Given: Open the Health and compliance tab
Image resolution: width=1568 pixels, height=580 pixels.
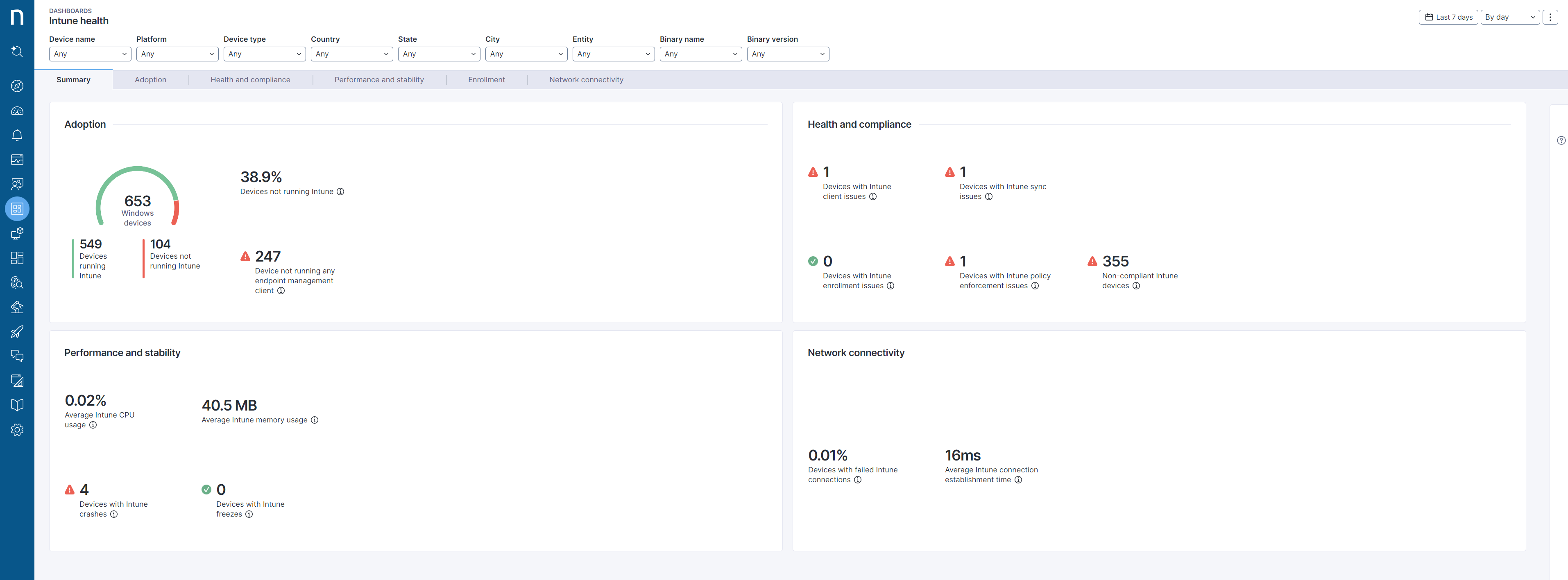Looking at the screenshot, I should click(x=250, y=80).
